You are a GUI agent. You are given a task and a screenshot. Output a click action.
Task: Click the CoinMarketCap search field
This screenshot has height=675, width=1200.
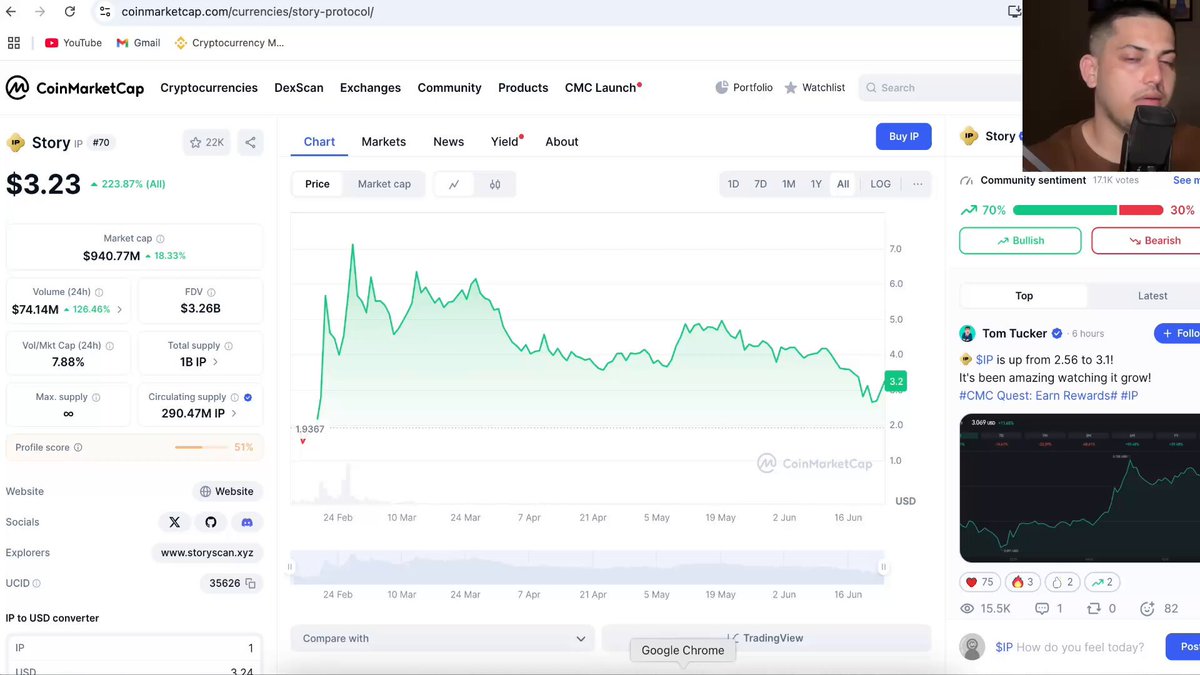tap(939, 88)
